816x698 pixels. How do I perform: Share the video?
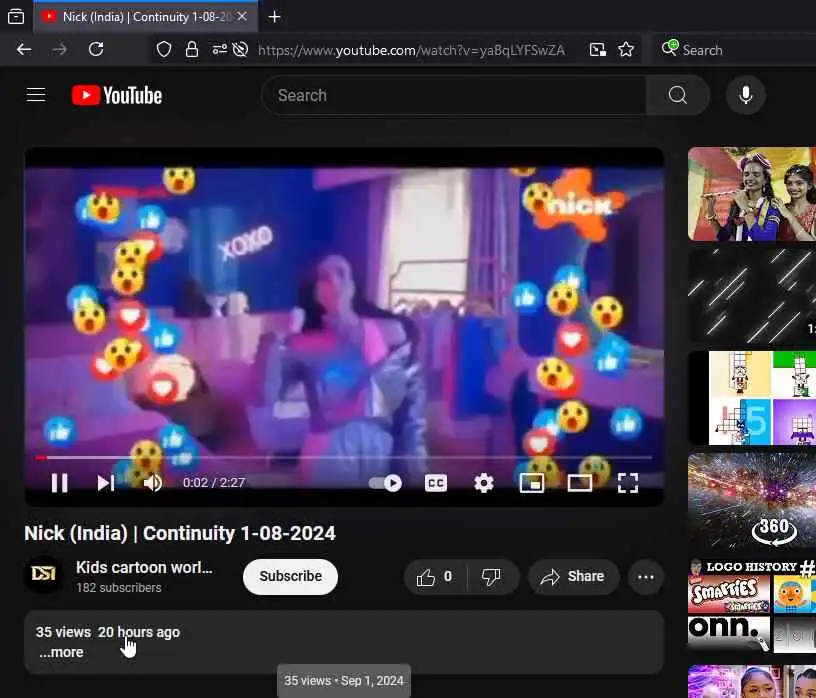click(573, 577)
